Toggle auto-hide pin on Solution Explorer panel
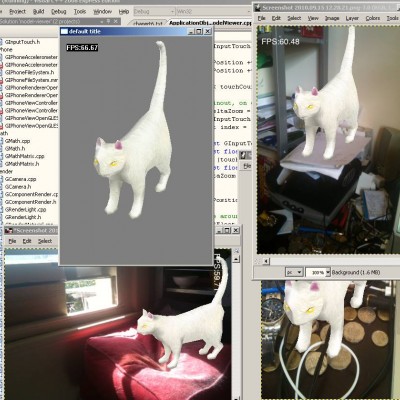The image size is (400, 400). [109, 21]
